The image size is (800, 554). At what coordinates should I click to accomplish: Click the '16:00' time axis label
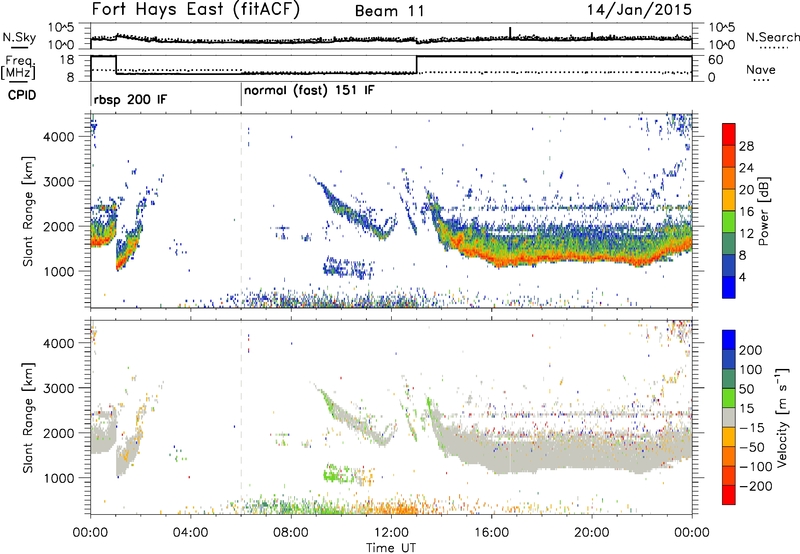(491, 533)
